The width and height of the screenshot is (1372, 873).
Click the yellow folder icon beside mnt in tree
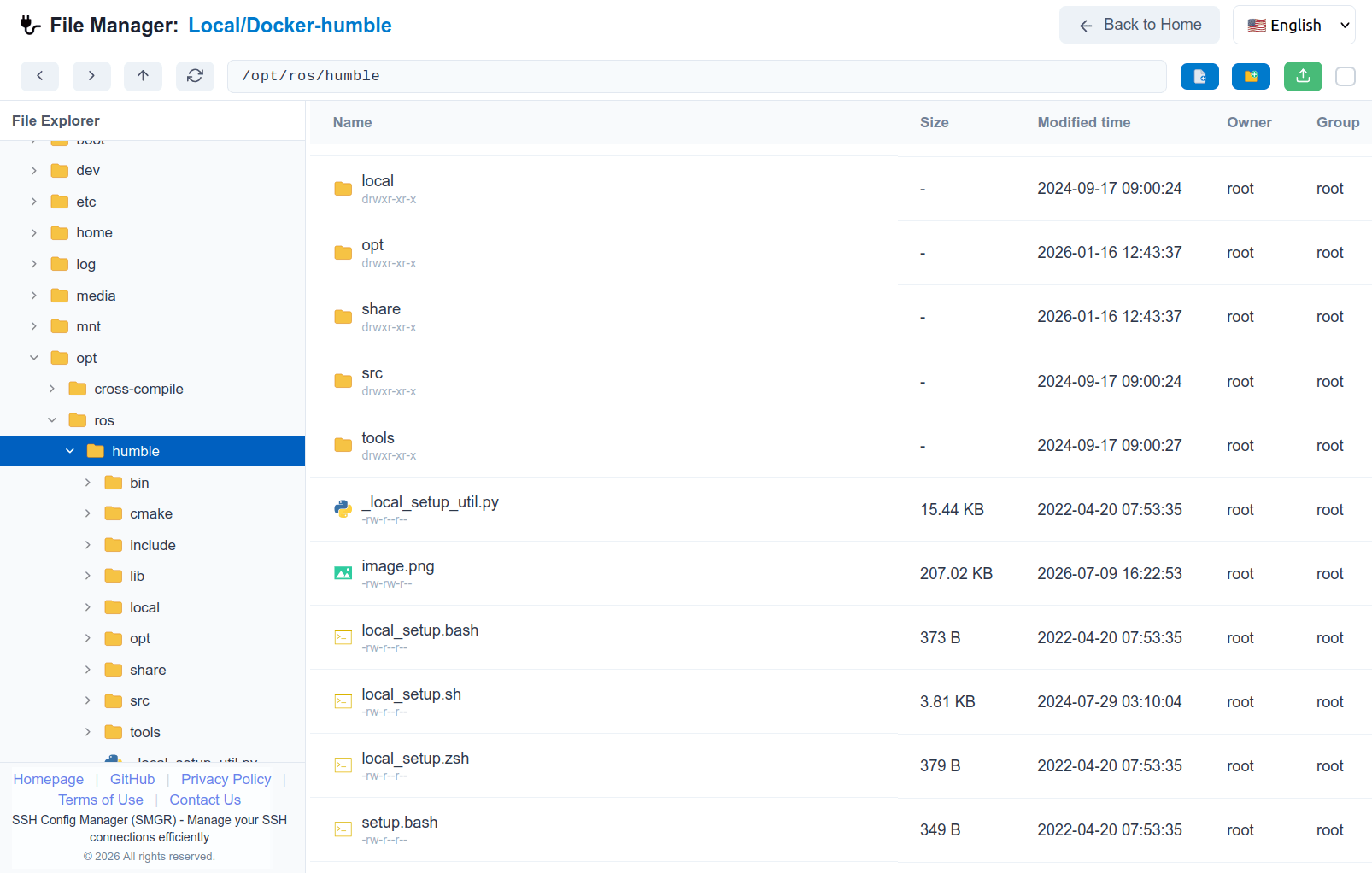60,326
